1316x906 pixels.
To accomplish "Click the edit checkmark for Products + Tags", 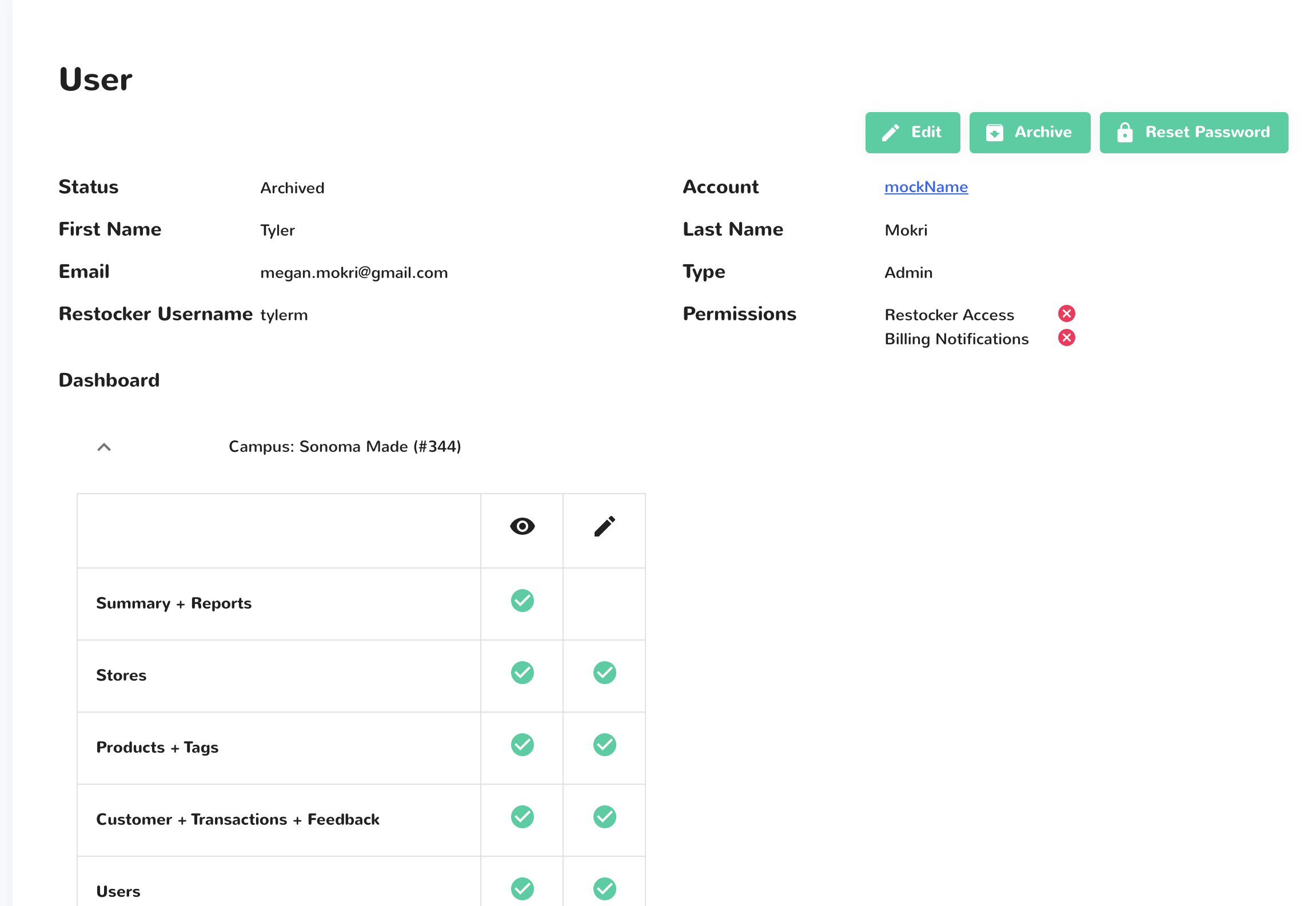I will 604,745.
